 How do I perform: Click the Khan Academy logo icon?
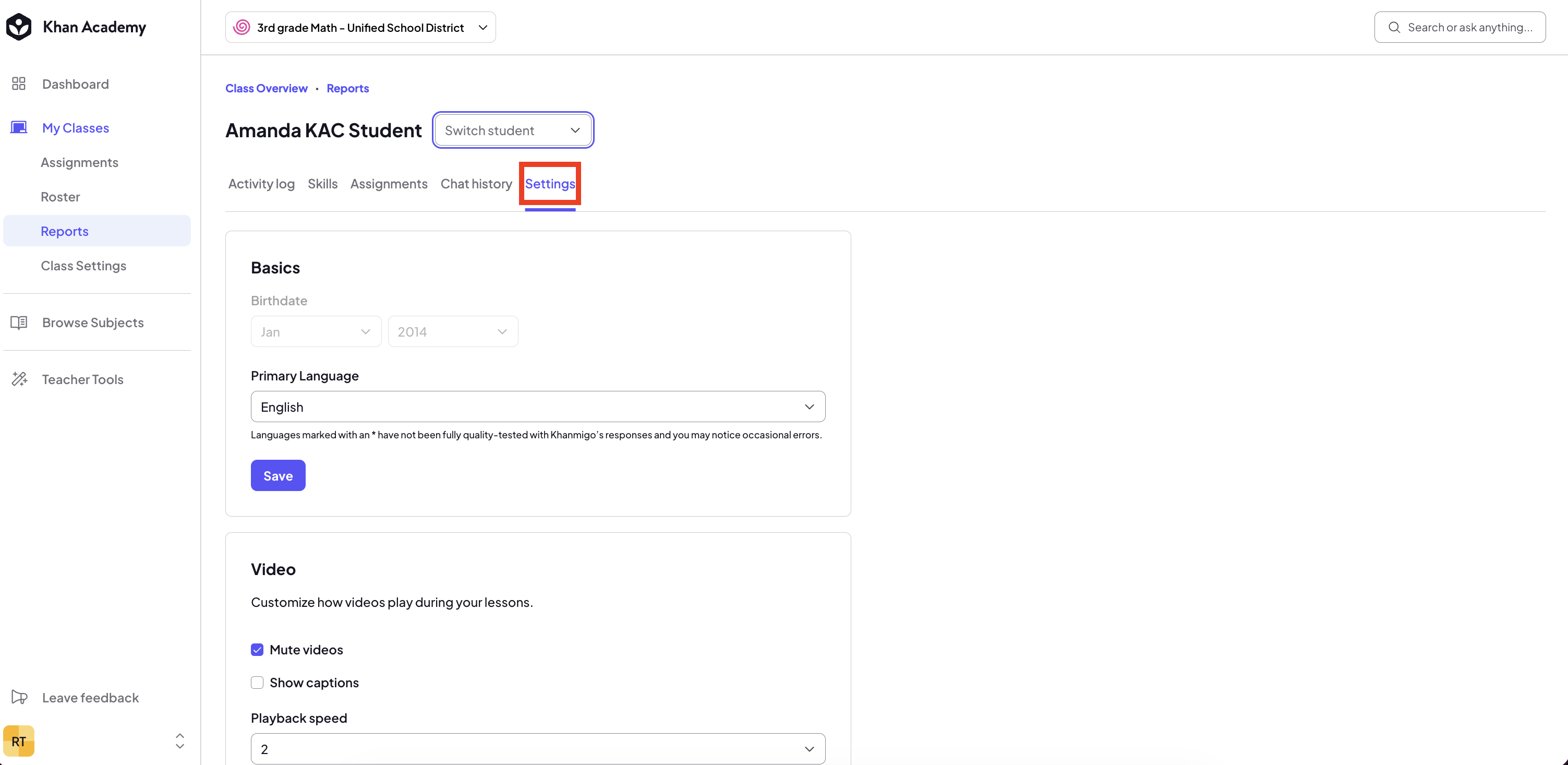(x=19, y=27)
